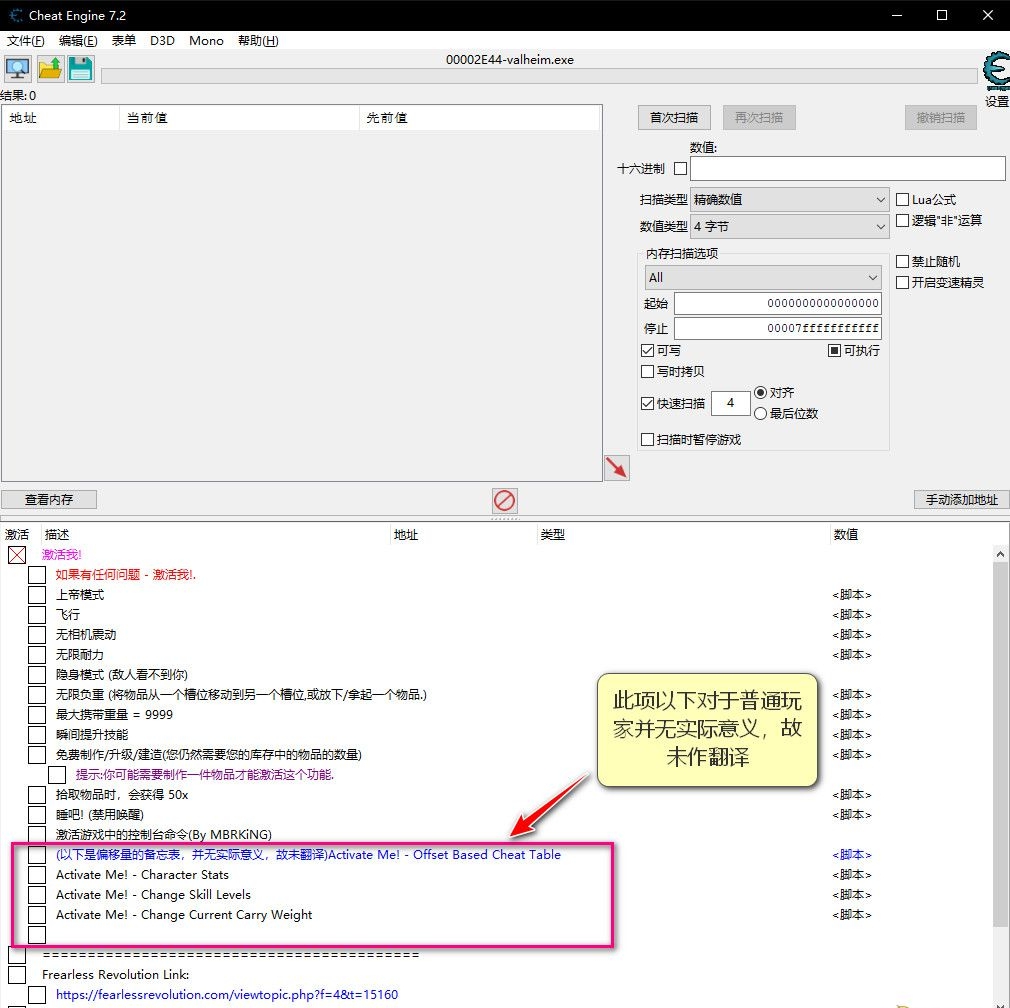Screen dimensions: 1010x1008
Task: Click the red arrow add-to-address-list icon
Action: tap(616, 467)
